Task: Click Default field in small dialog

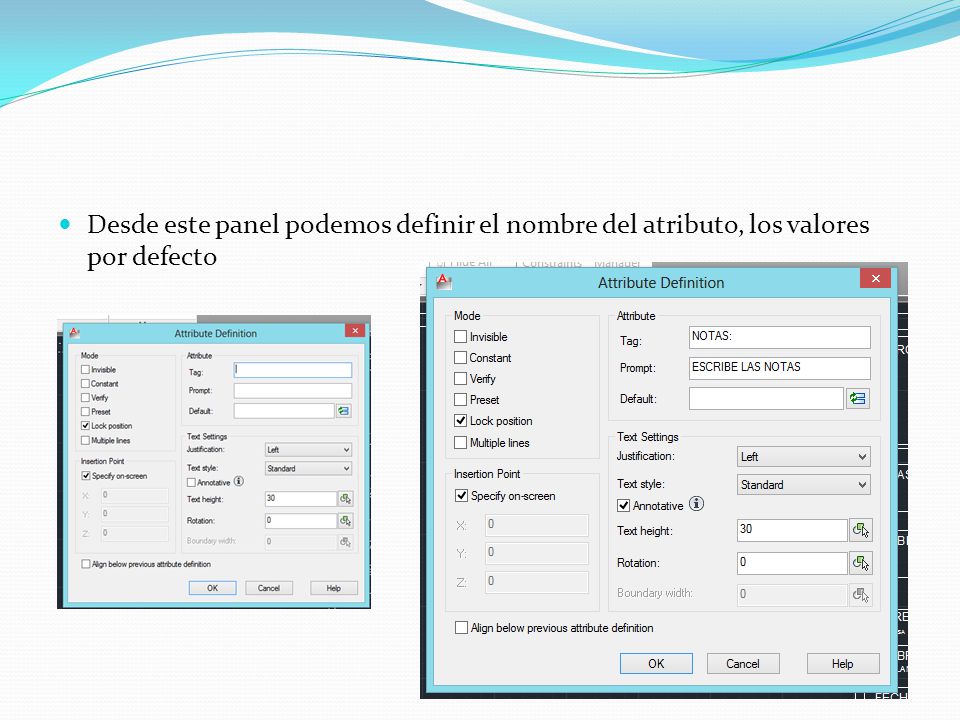Action: coord(284,411)
